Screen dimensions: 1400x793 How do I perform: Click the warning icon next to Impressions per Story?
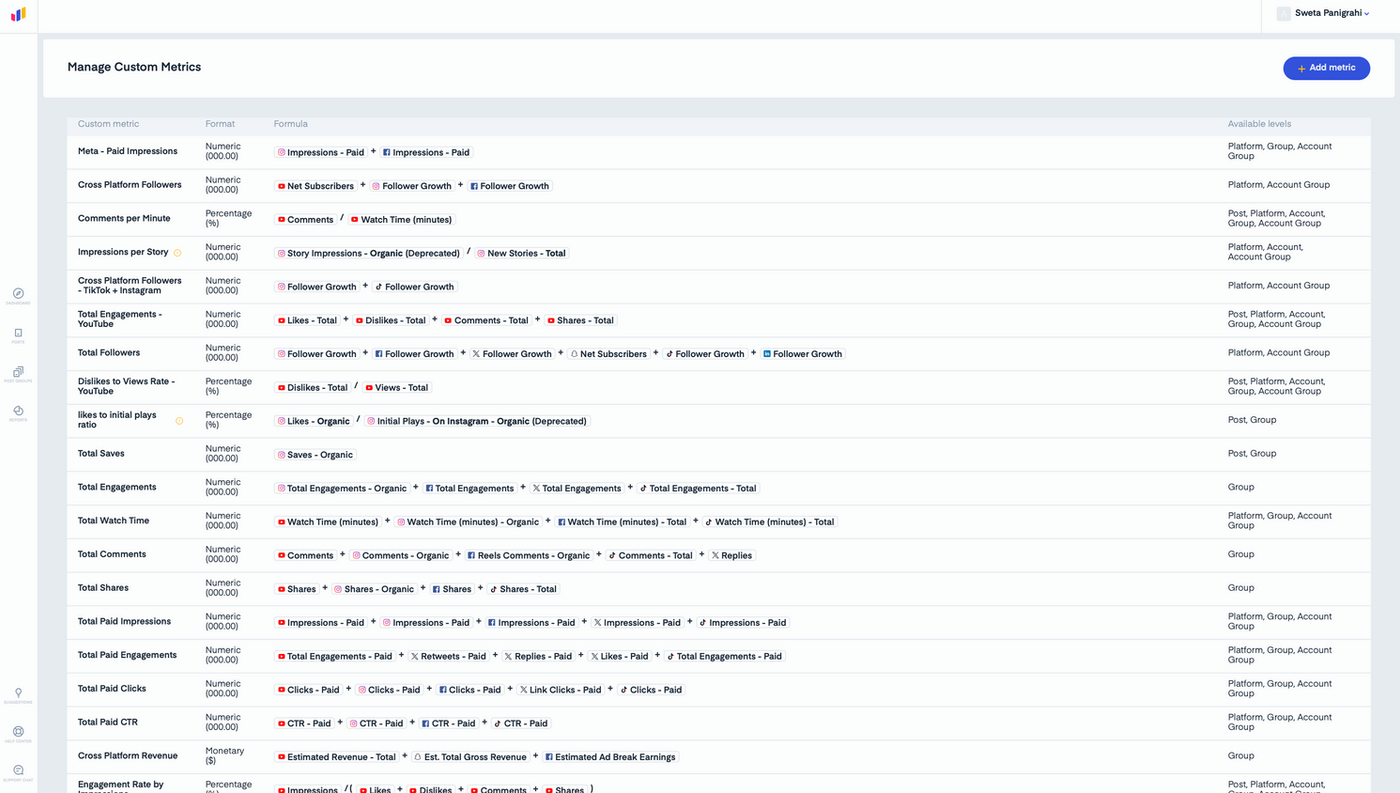[x=178, y=253]
